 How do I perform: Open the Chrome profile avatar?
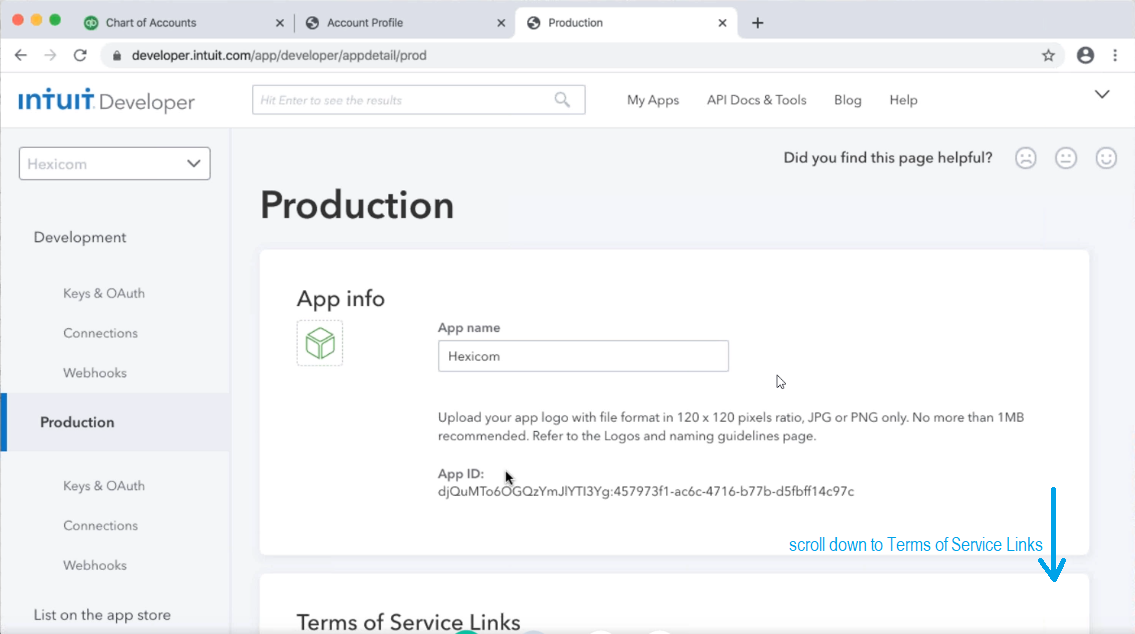pyautogui.click(x=1085, y=55)
